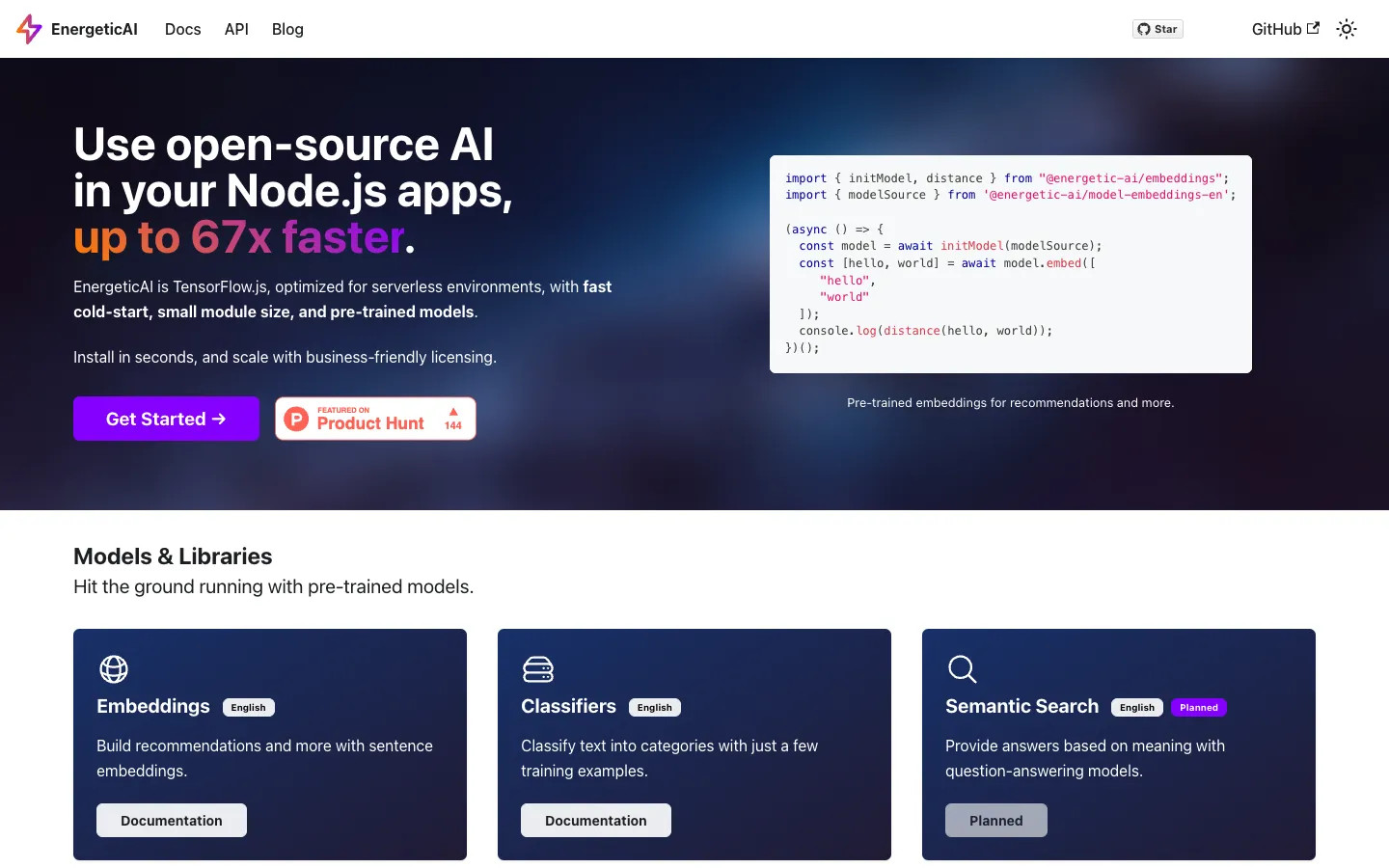The width and height of the screenshot is (1389, 868).
Task: Open the Docs navigation link
Action: pyautogui.click(x=183, y=29)
